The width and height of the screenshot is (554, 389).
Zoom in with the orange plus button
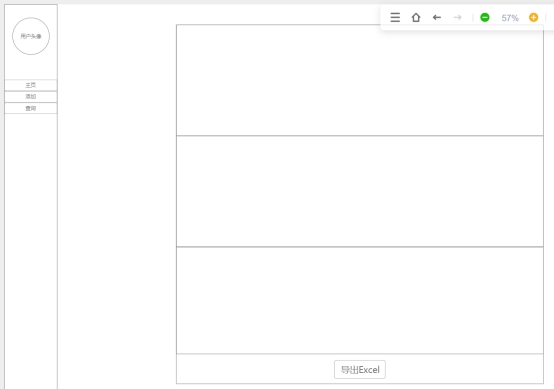coord(534,17)
